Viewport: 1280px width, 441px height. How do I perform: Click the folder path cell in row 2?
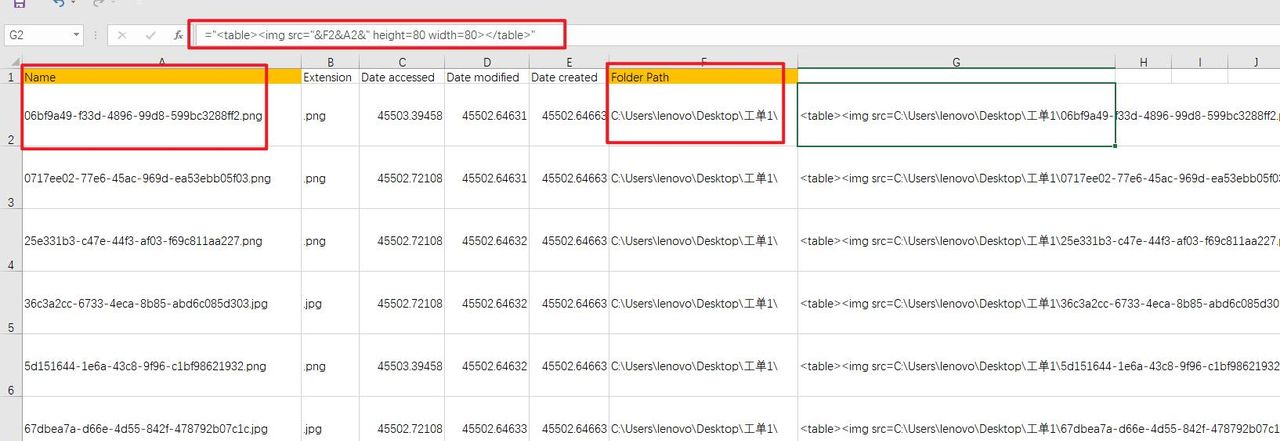pos(703,115)
